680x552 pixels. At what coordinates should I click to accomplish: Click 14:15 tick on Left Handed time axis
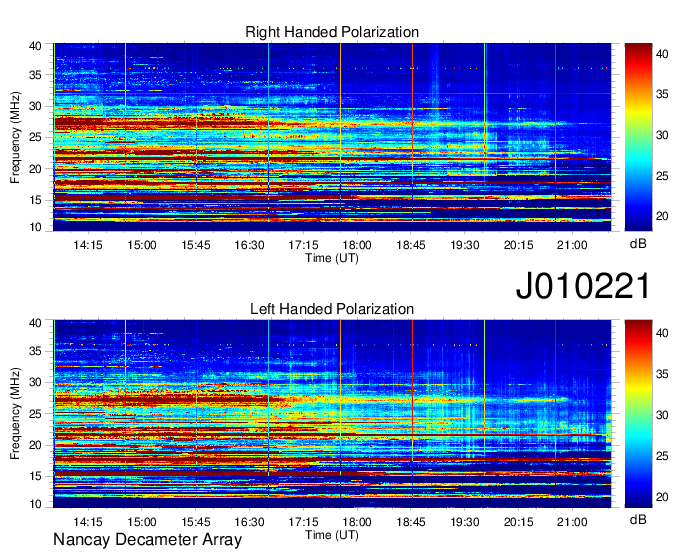(88, 522)
